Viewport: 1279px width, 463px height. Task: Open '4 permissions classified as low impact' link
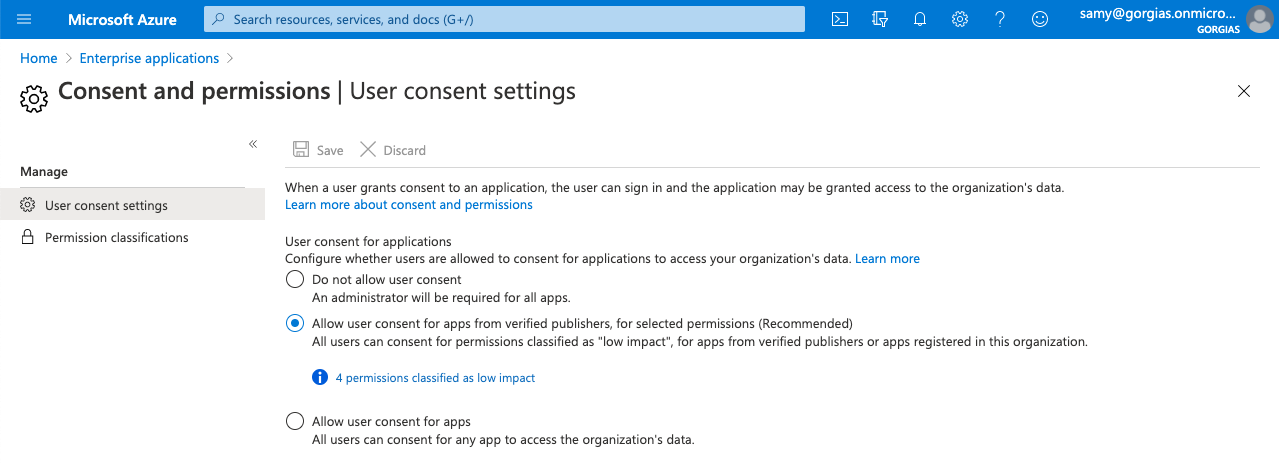(435, 378)
